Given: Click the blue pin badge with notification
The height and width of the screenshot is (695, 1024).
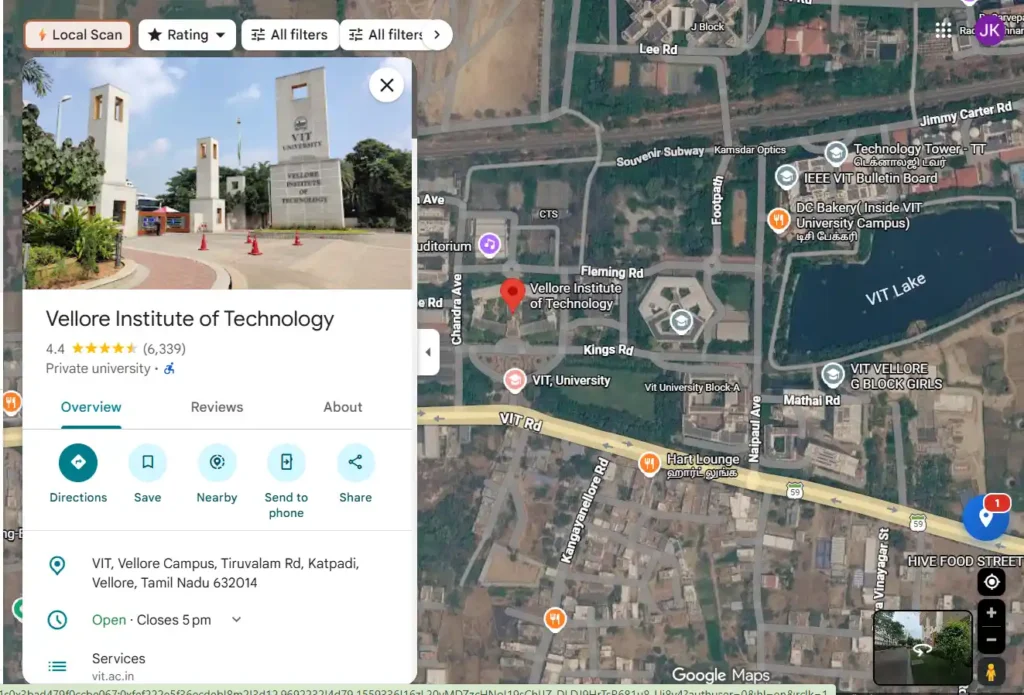Looking at the screenshot, I should coord(986,517).
